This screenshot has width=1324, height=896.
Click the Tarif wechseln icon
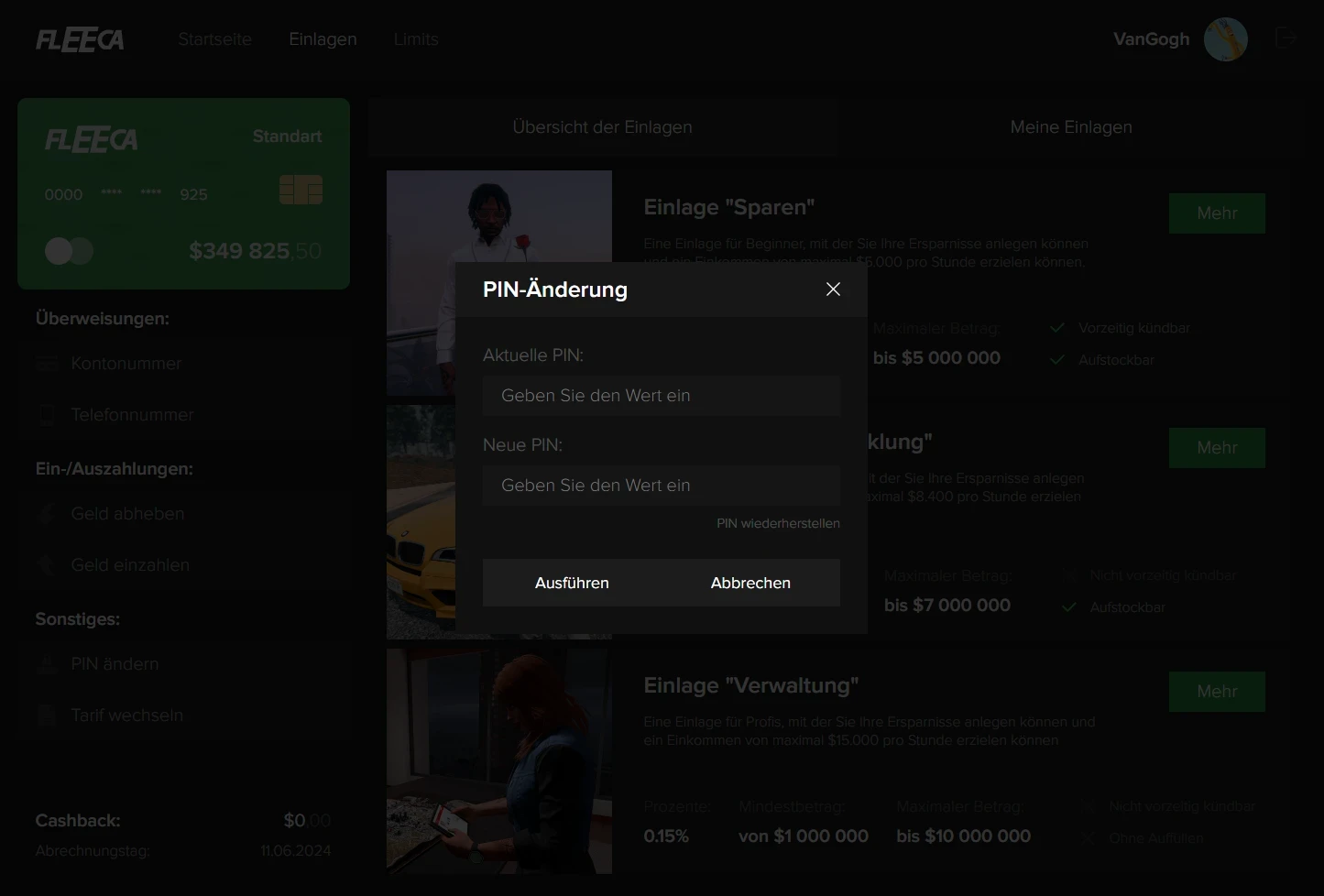click(x=47, y=716)
